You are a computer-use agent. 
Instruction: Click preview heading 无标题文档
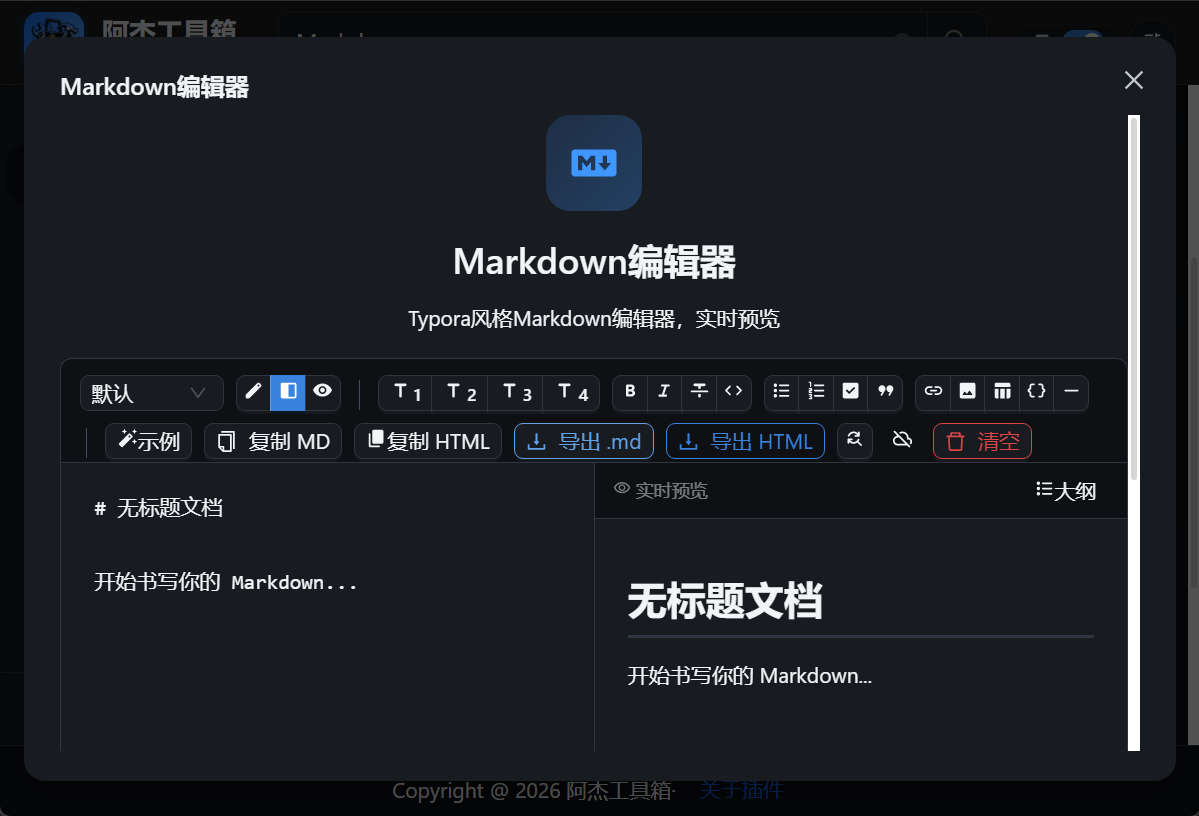725,600
